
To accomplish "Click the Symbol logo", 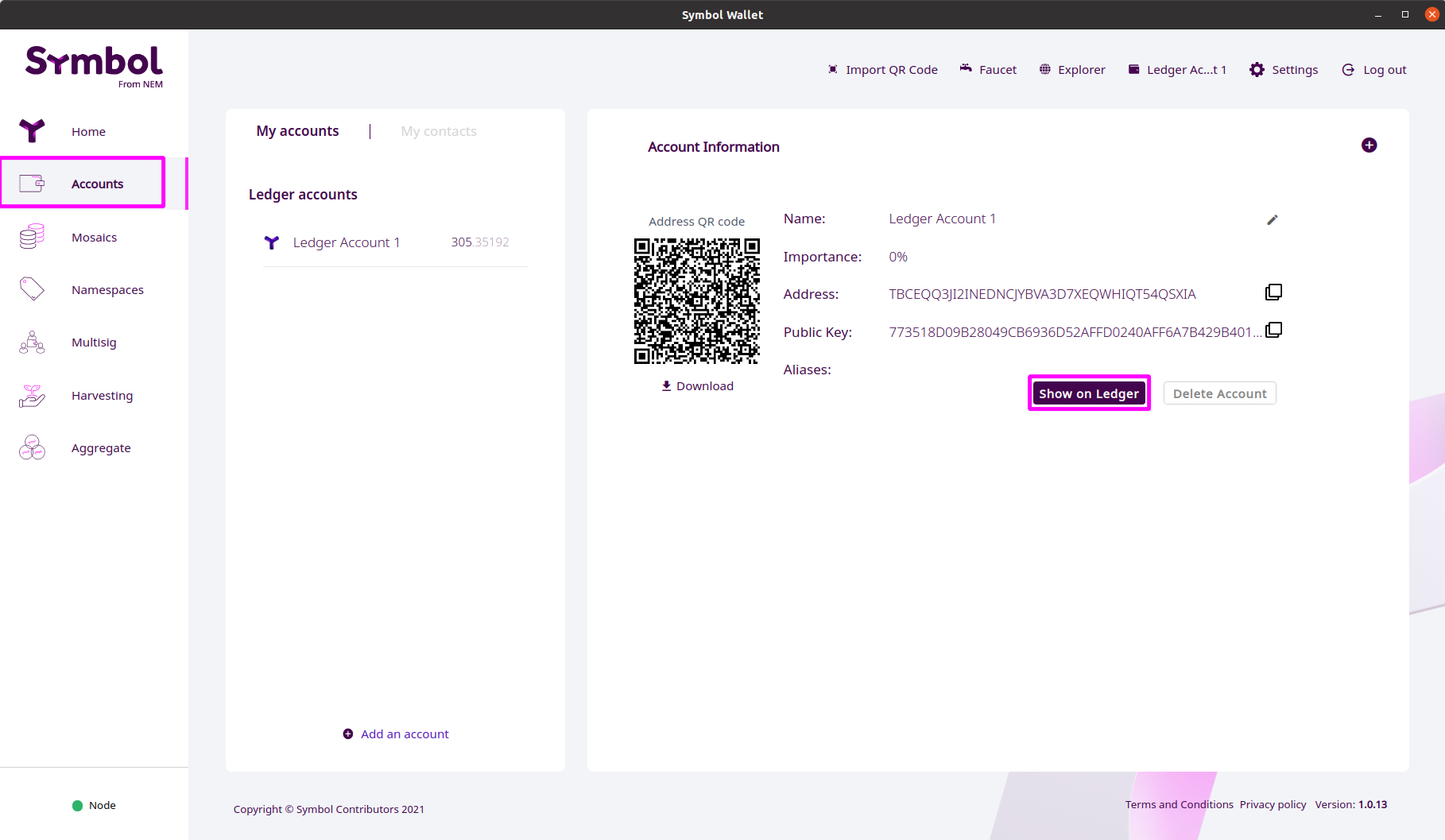I will pyautogui.click(x=94, y=66).
